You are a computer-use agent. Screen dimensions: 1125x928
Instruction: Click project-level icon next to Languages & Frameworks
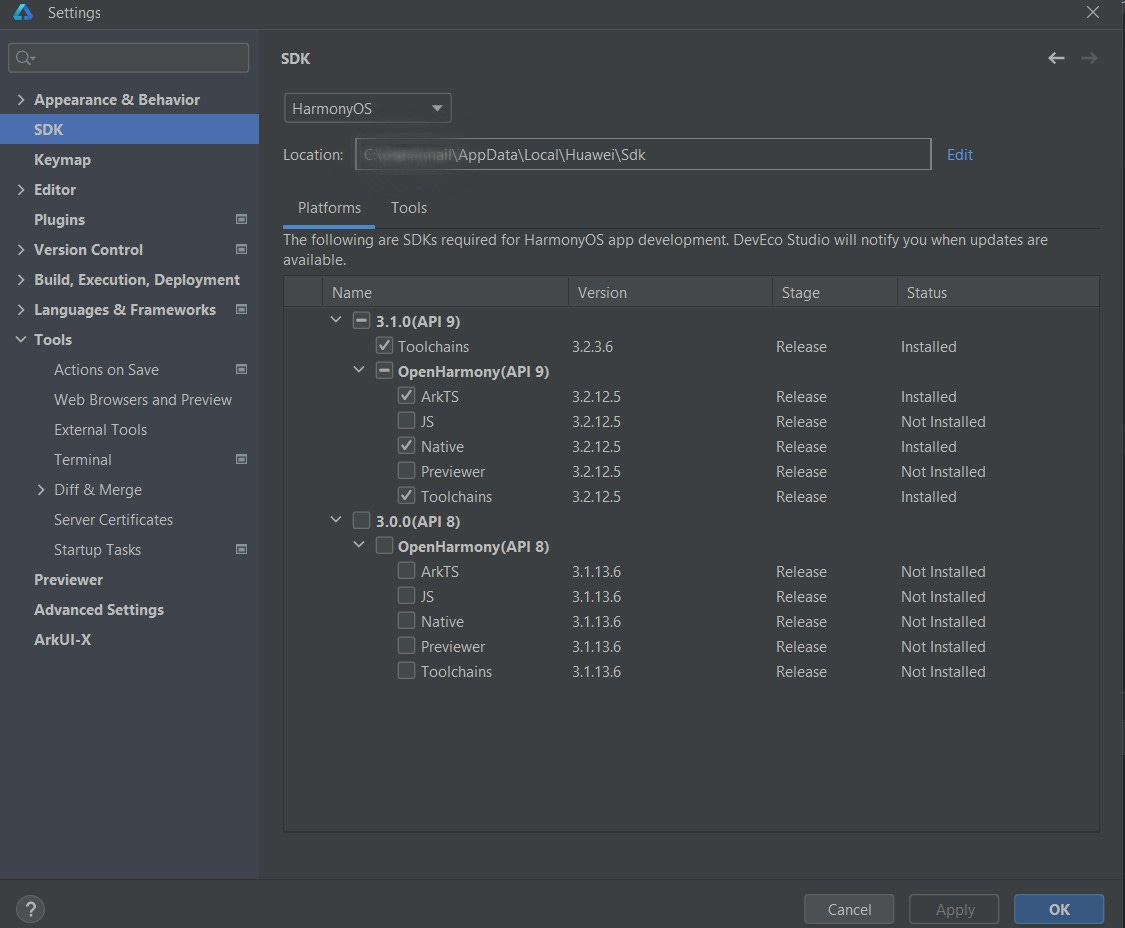coord(242,309)
